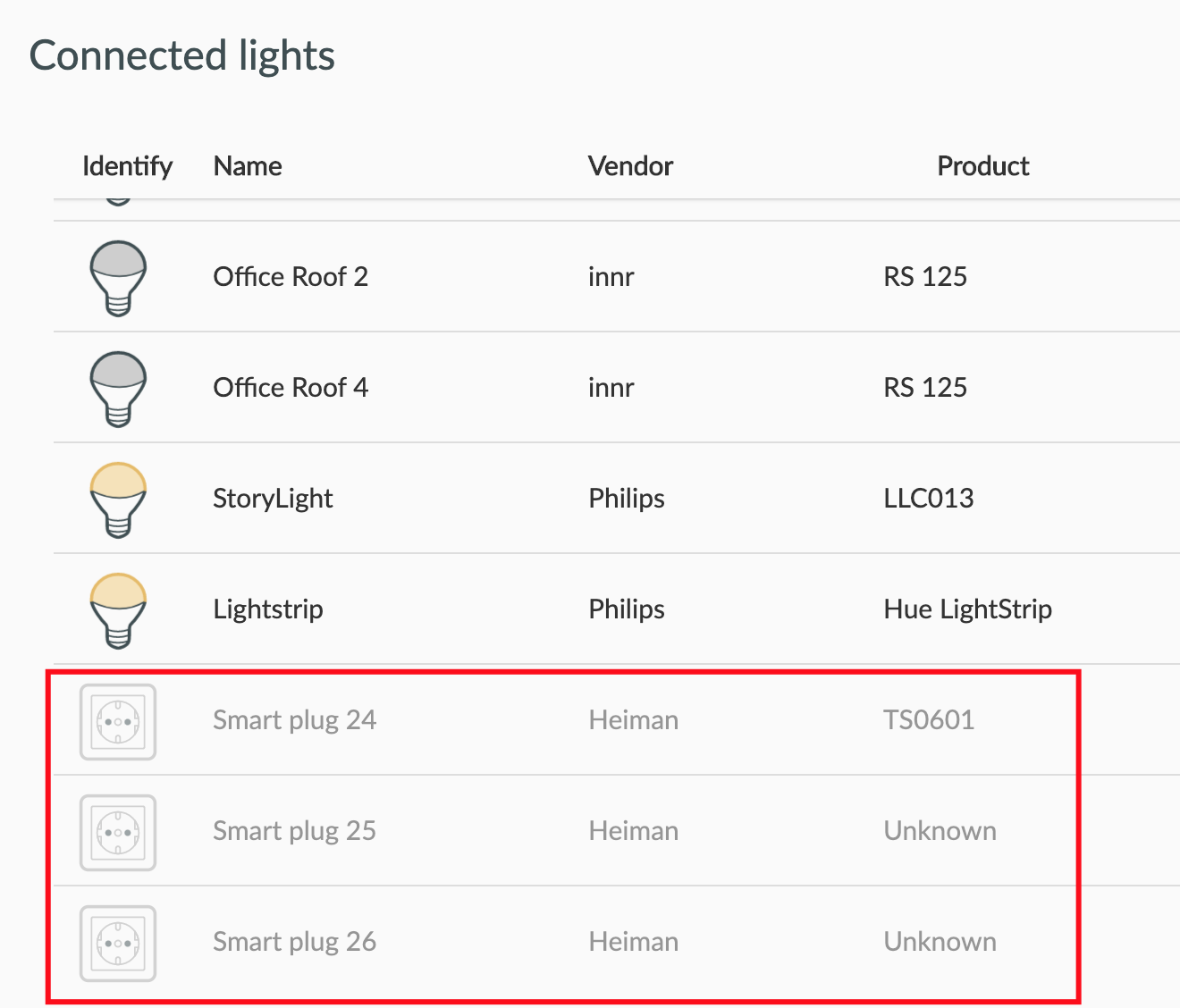Click the Identify column header
This screenshot has height=1008, width=1180.
tap(127, 167)
